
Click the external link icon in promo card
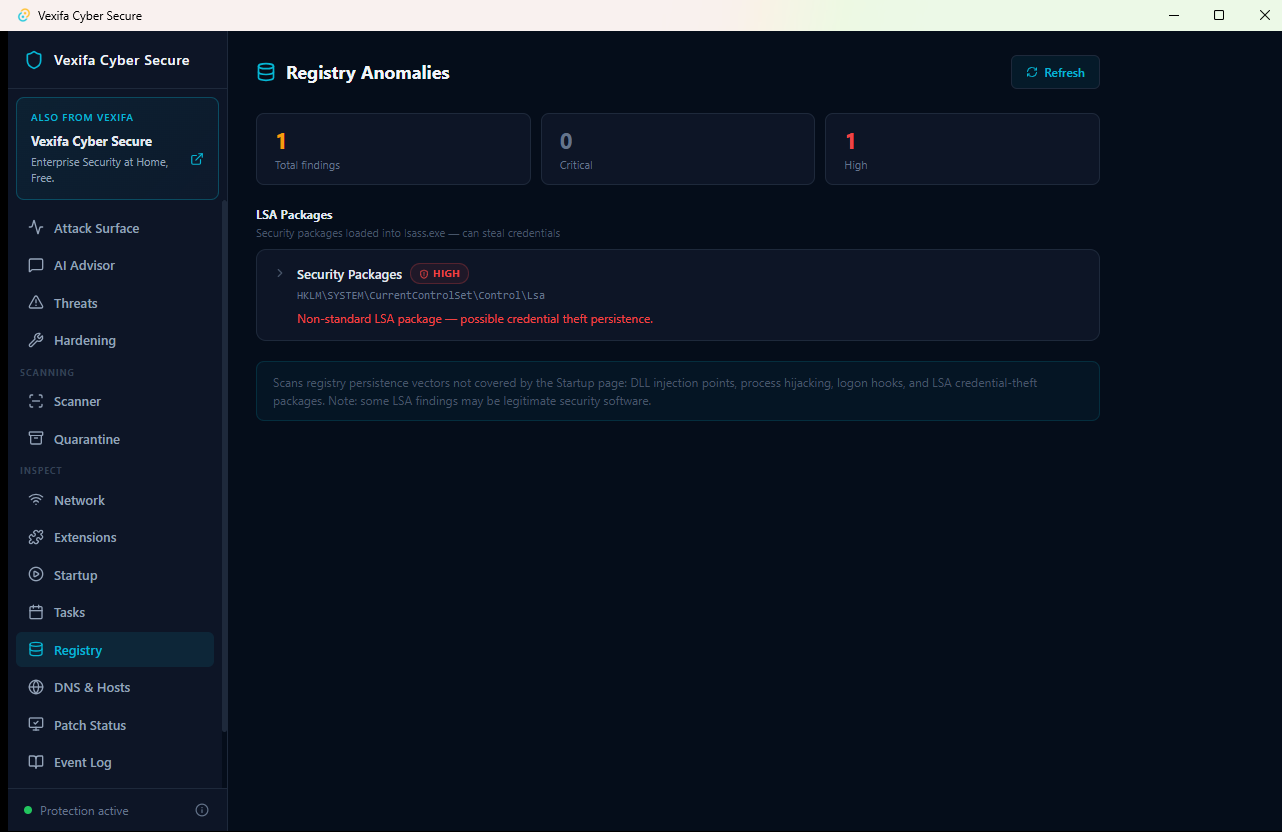[x=197, y=159]
